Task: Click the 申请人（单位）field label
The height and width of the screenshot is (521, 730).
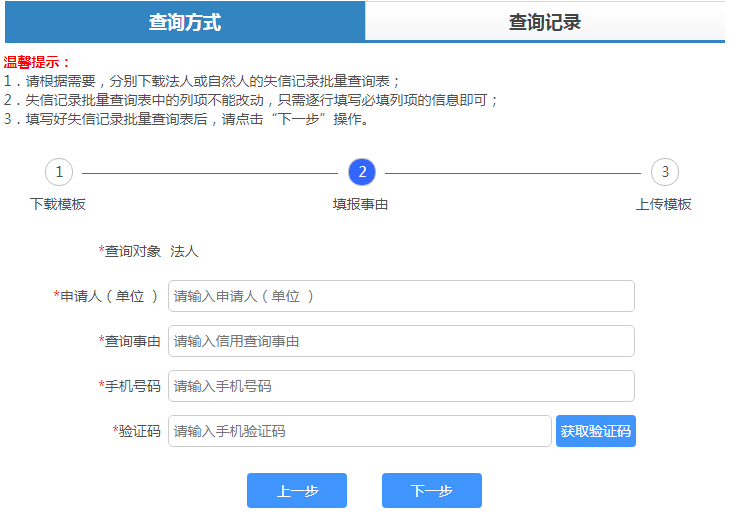Action: 108,296
